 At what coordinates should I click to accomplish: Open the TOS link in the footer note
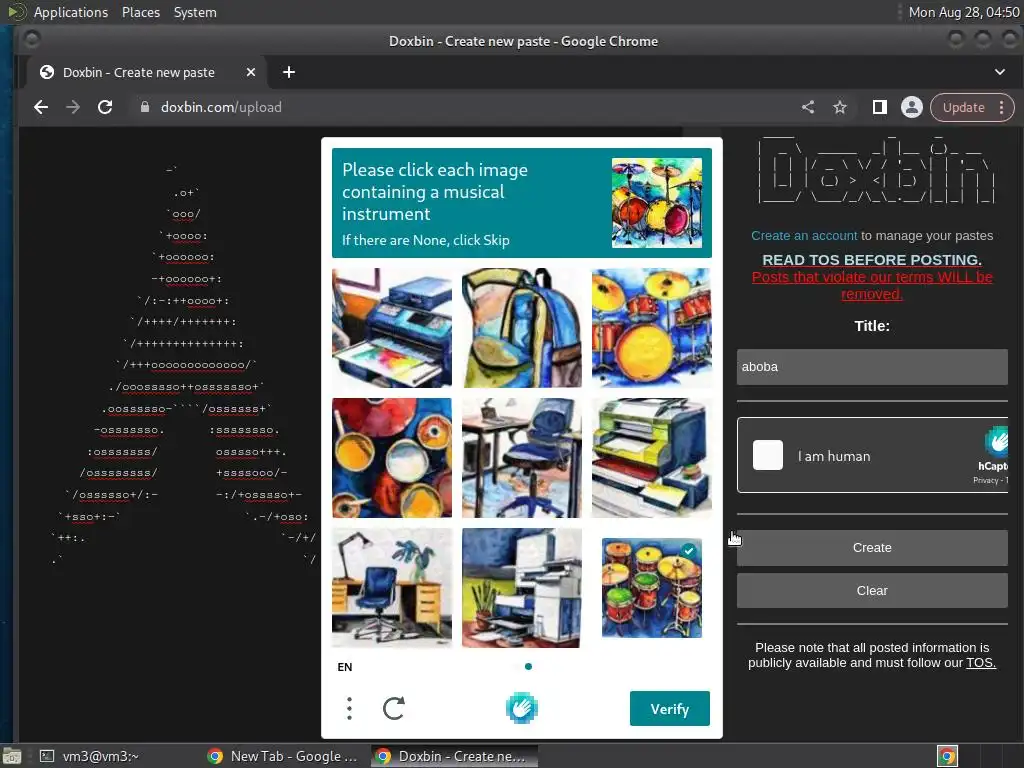[981, 663]
